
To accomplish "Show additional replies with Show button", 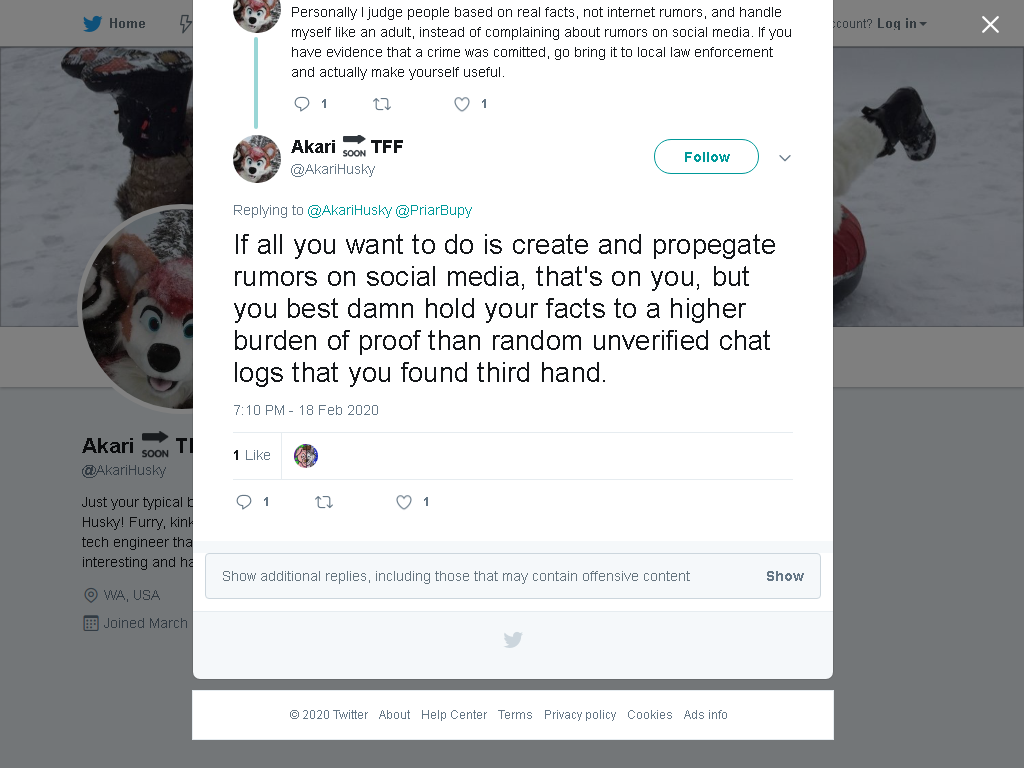I will pos(785,576).
